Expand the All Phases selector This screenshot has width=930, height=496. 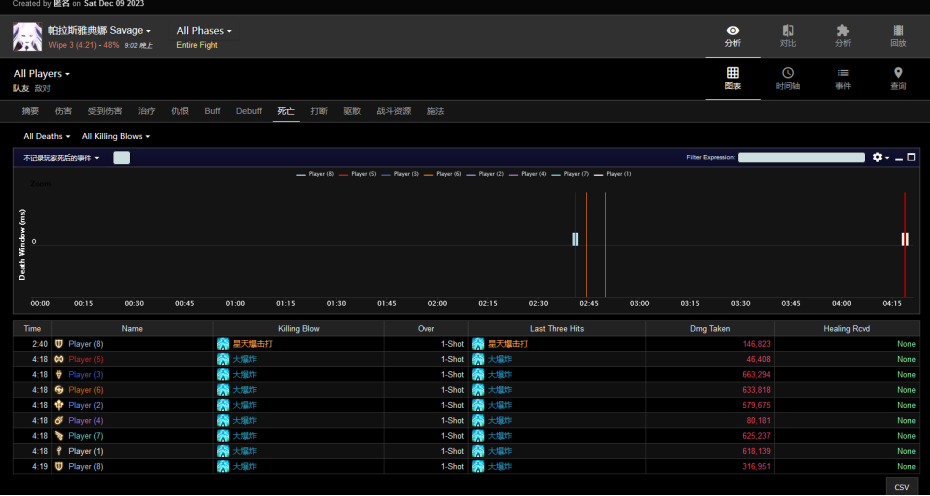click(x=203, y=31)
